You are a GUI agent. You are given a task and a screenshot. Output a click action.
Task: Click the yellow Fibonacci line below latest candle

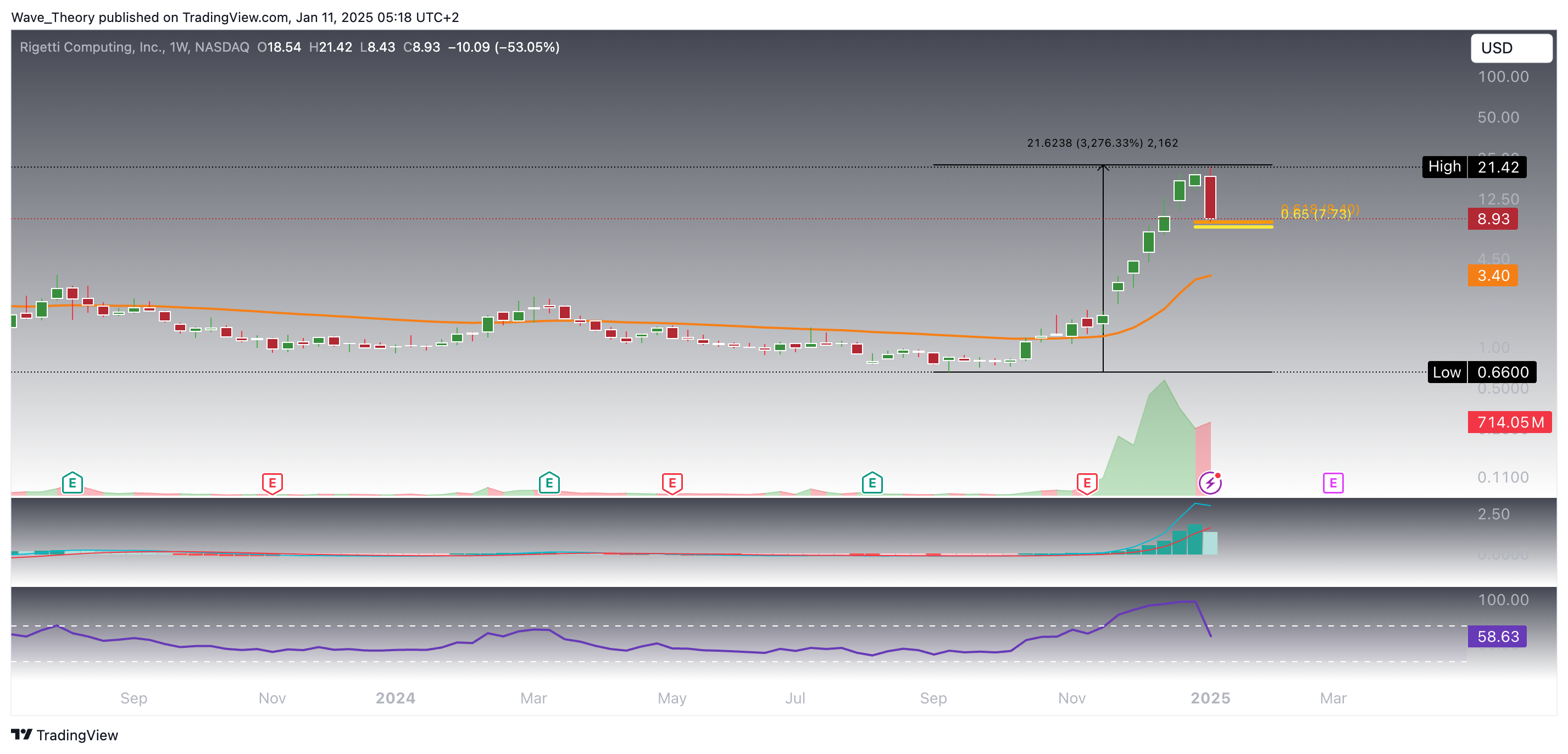click(x=1233, y=226)
